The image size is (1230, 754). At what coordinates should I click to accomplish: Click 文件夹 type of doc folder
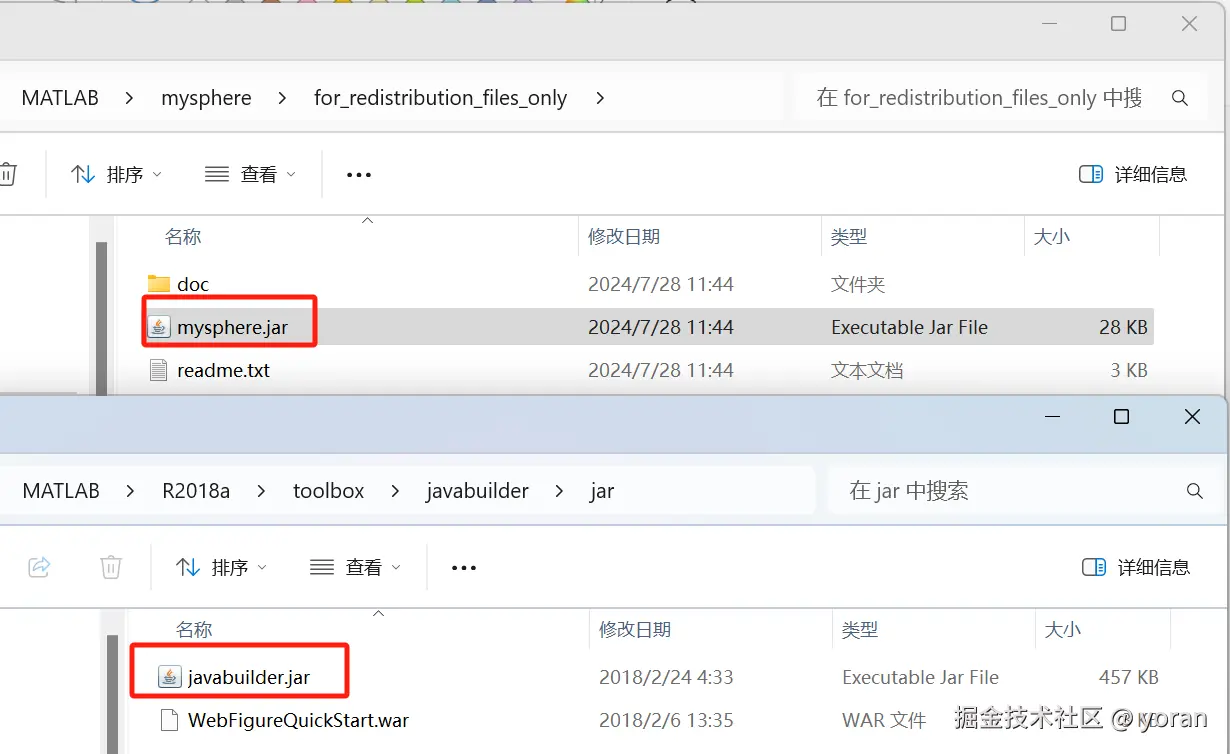pos(858,284)
